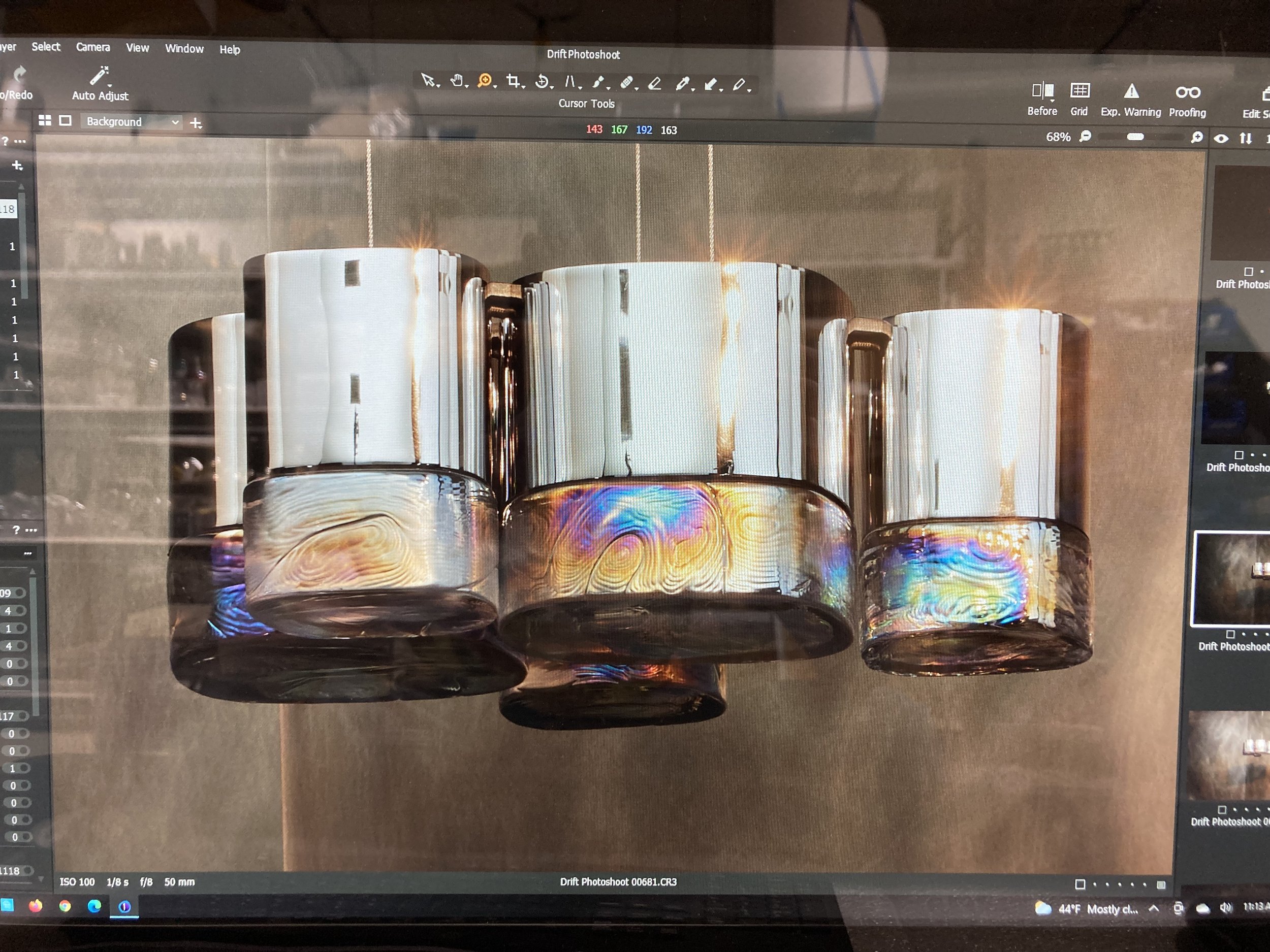Click the up-down arrows sort icon
This screenshot has height=952, width=1270.
point(1246,138)
